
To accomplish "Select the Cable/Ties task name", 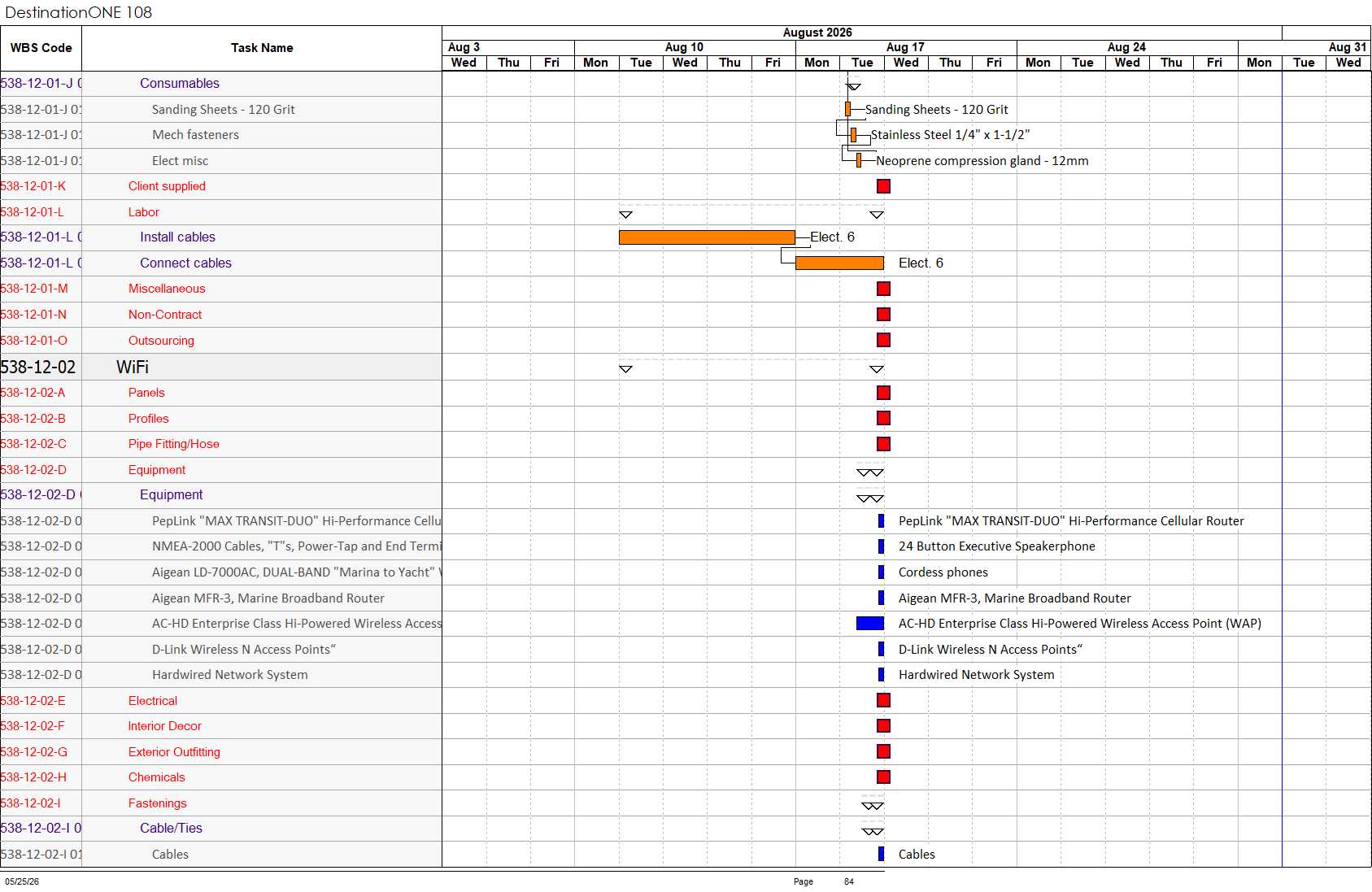I will coord(171,829).
